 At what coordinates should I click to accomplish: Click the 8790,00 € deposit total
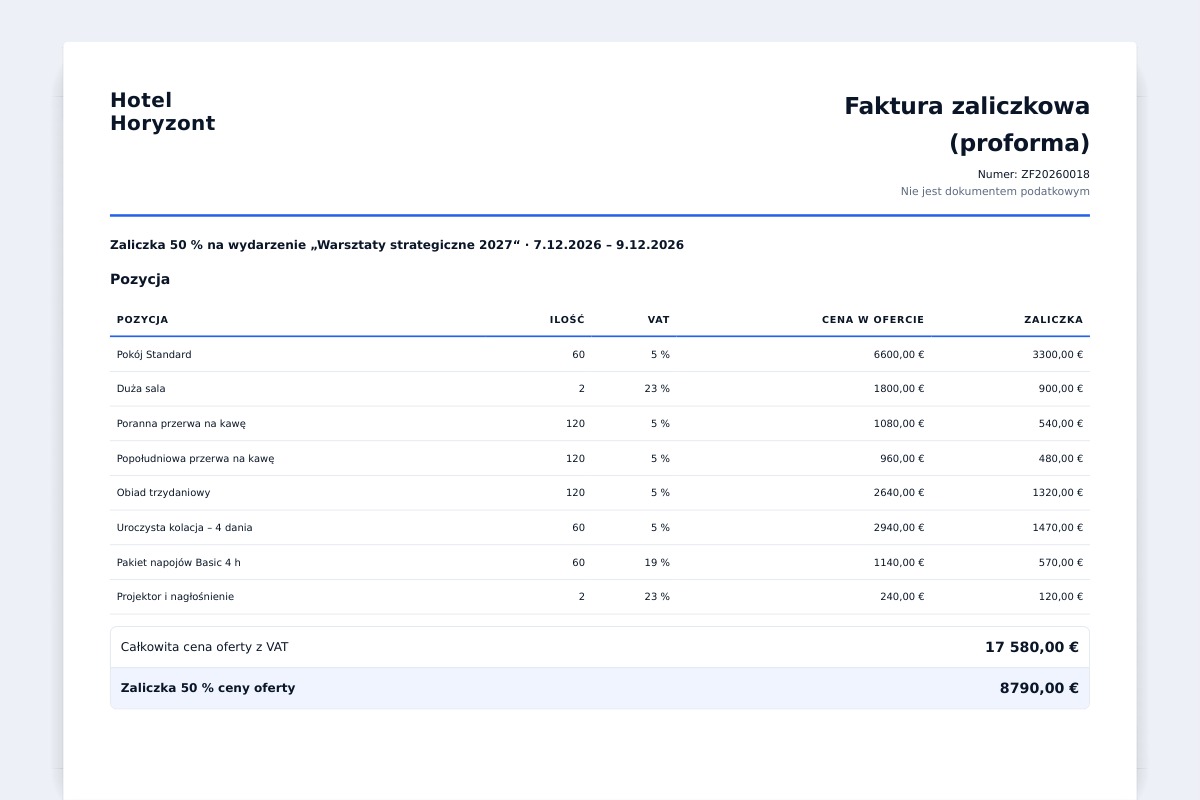coord(1039,688)
